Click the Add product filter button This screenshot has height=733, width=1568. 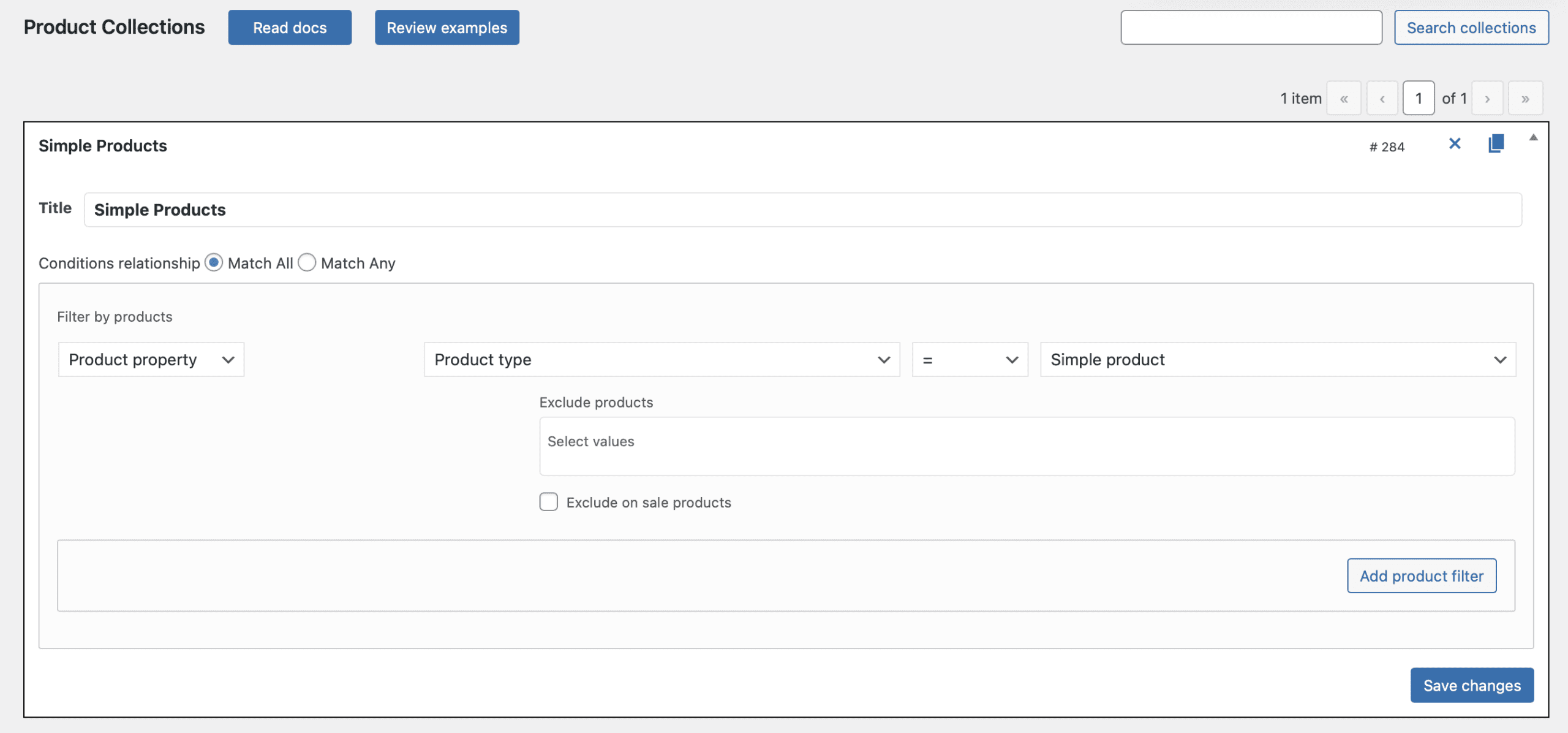(x=1422, y=575)
